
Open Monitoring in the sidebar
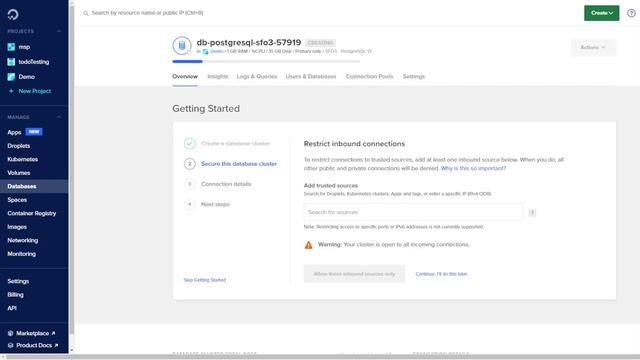click(x=21, y=253)
